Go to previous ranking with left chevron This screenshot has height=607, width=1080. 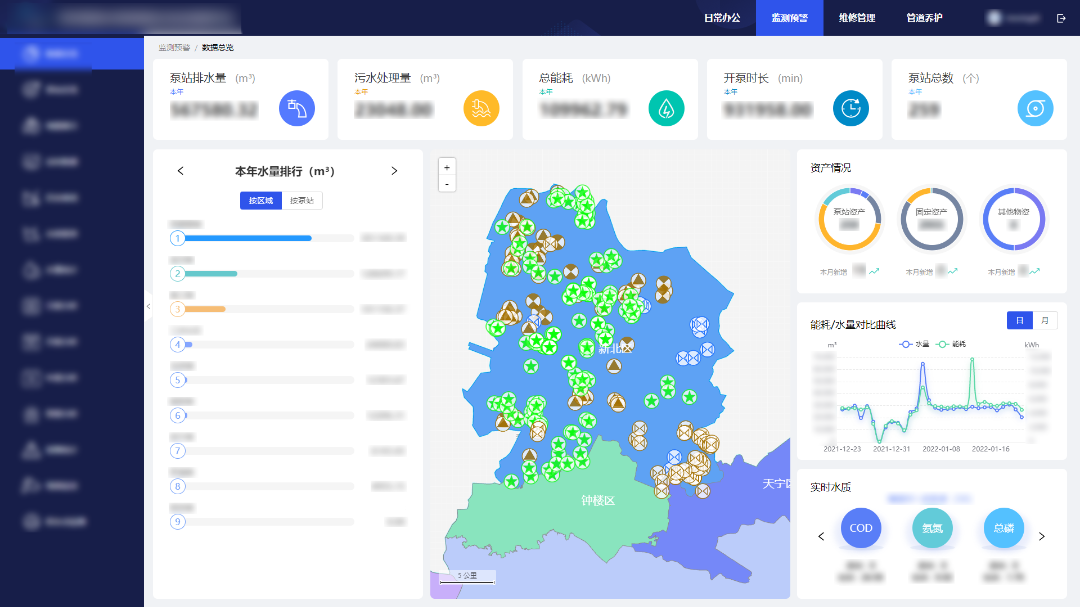tap(181, 171)
